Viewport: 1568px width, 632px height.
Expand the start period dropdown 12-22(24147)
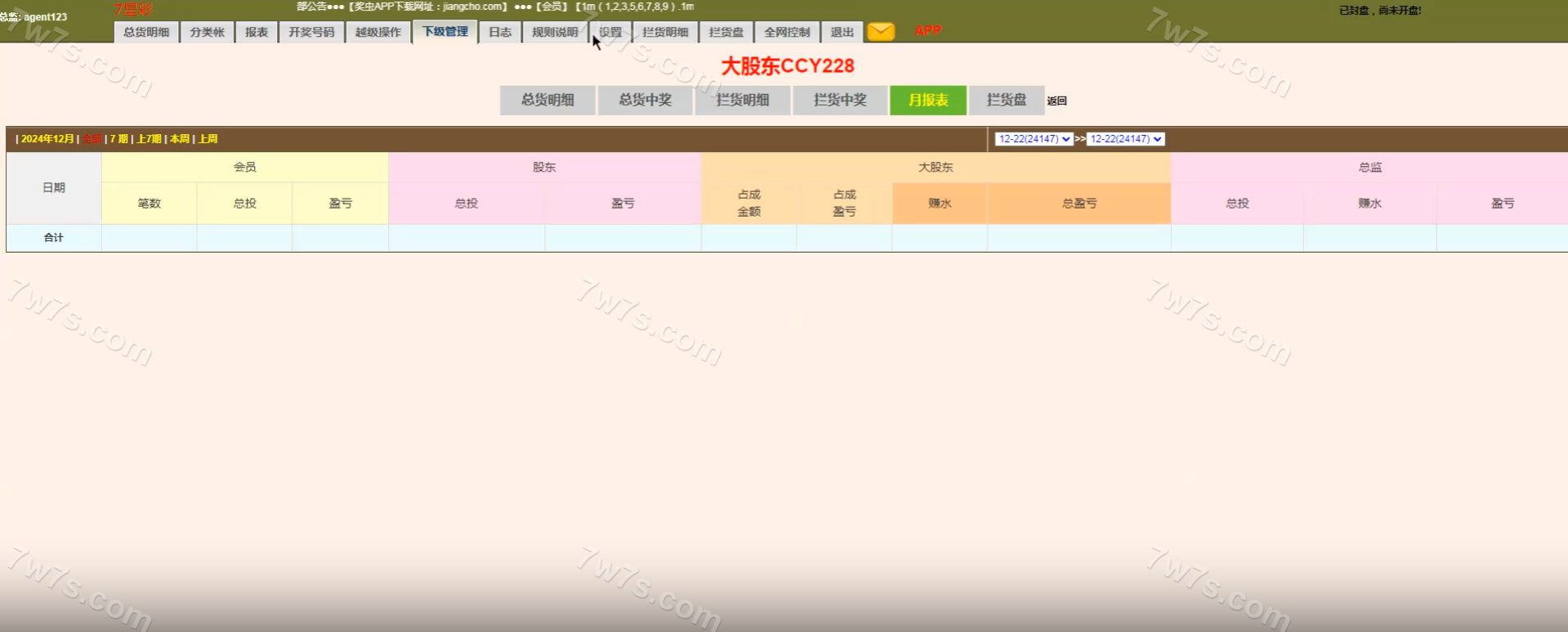coord(1033,139)
